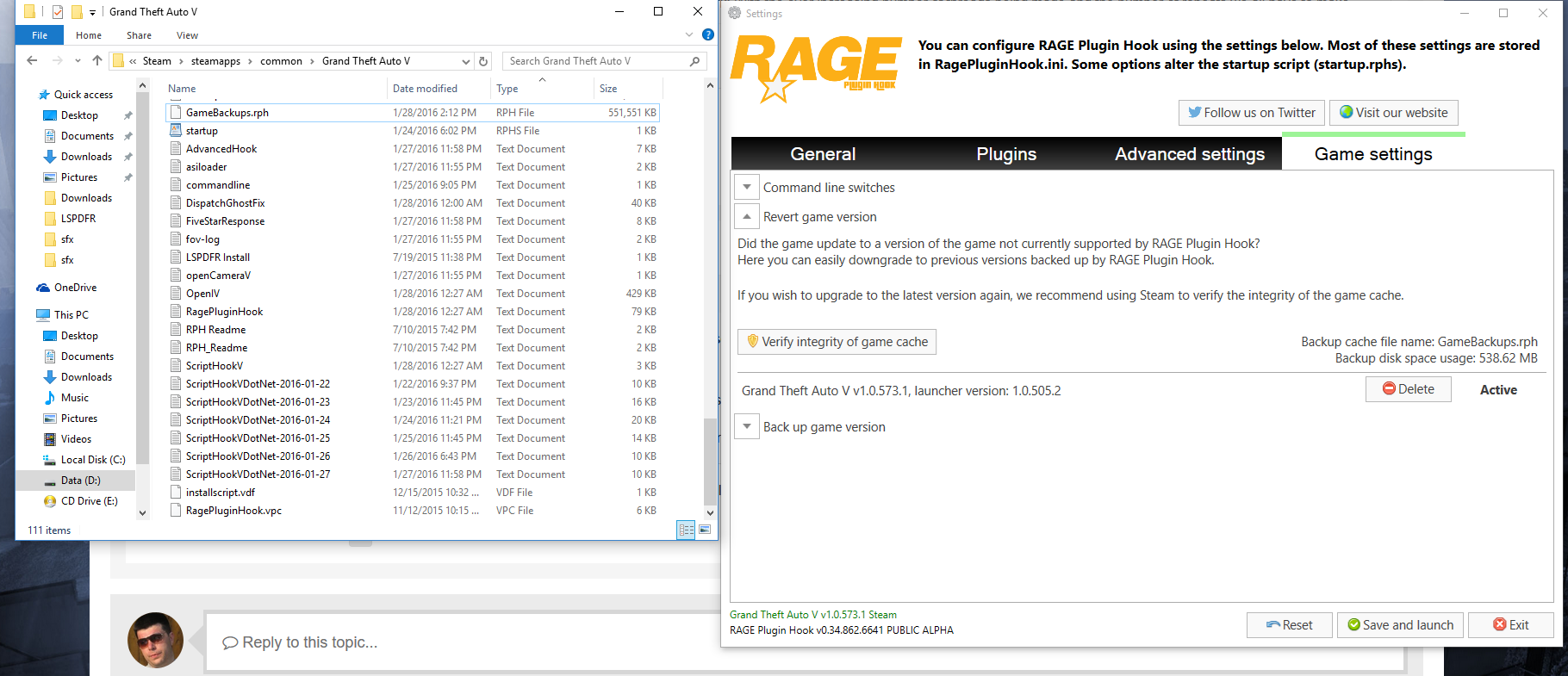Switch to details view layout icon
This screenshot has height=676, width=1568.
click(686, 530)
